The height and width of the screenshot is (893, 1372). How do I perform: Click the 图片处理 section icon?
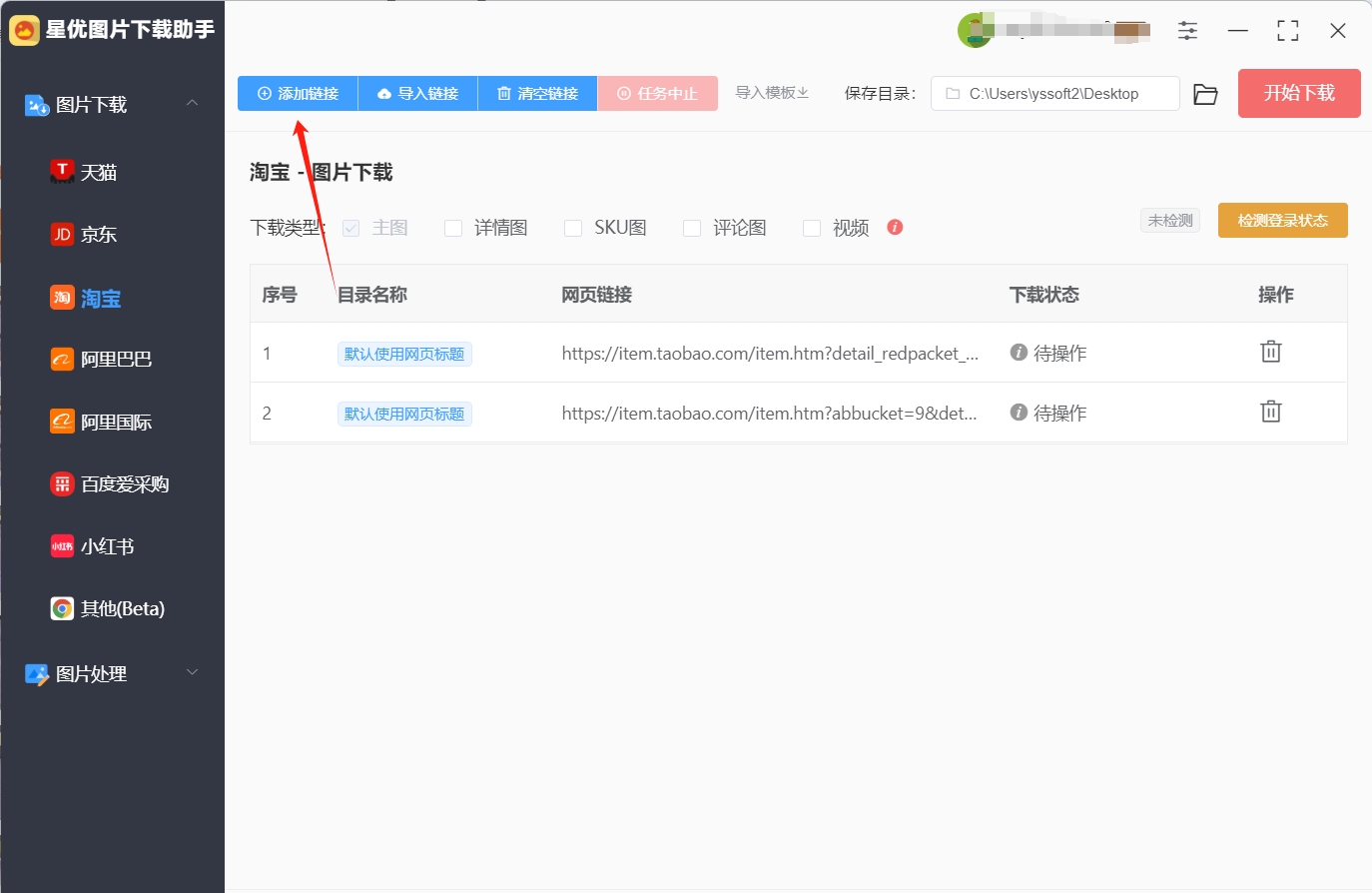[x=37, y=674]
